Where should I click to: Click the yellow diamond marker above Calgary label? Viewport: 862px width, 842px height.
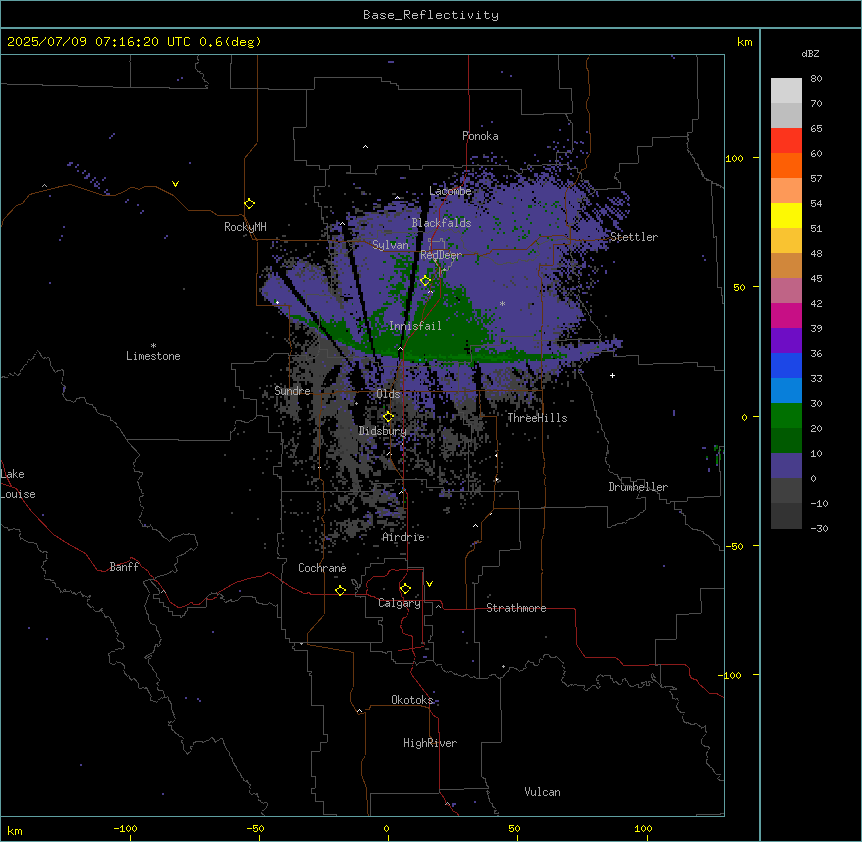click(x=405, y=589)
